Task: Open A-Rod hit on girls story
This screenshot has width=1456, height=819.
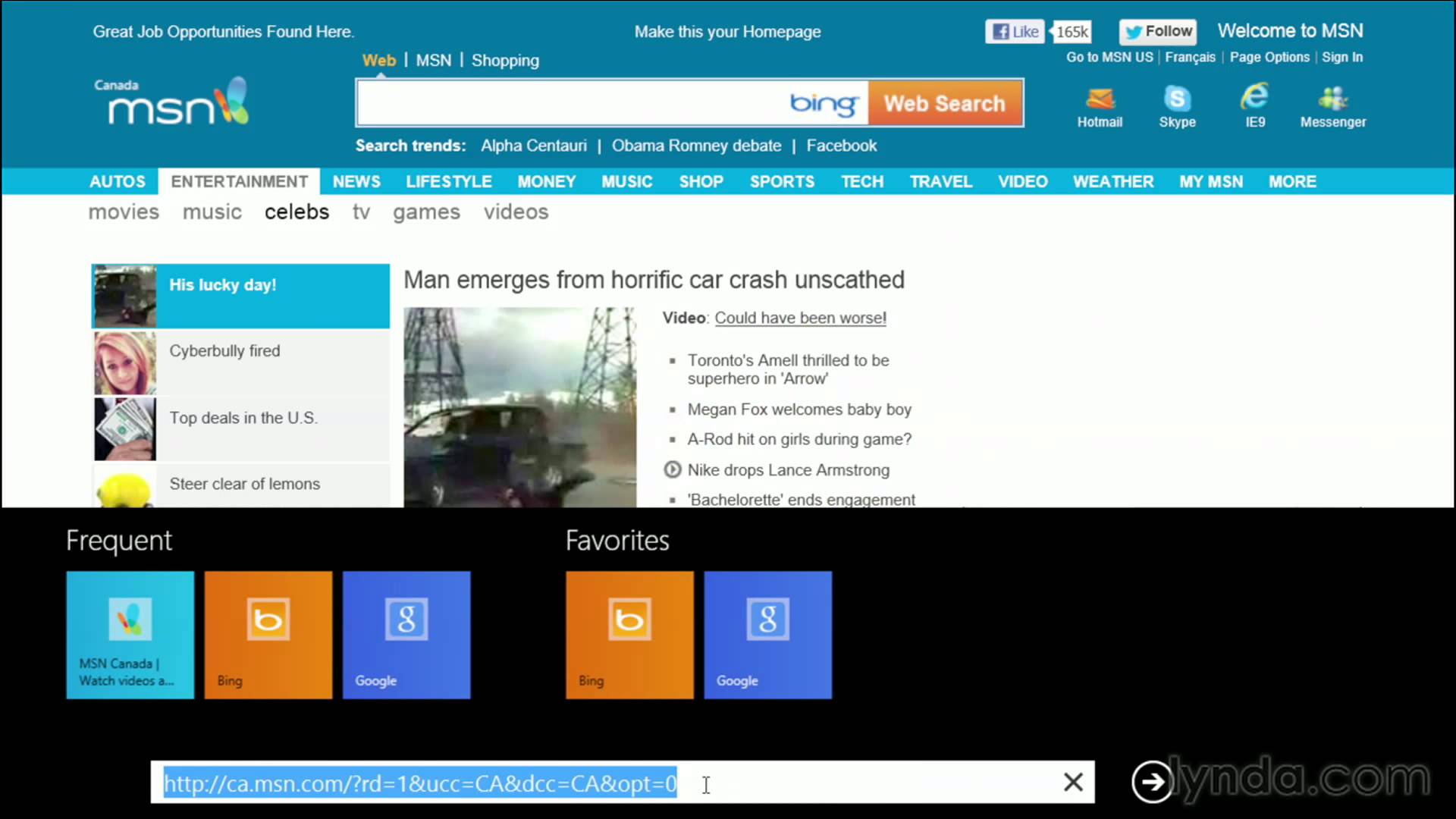Action: click(799, 439)
